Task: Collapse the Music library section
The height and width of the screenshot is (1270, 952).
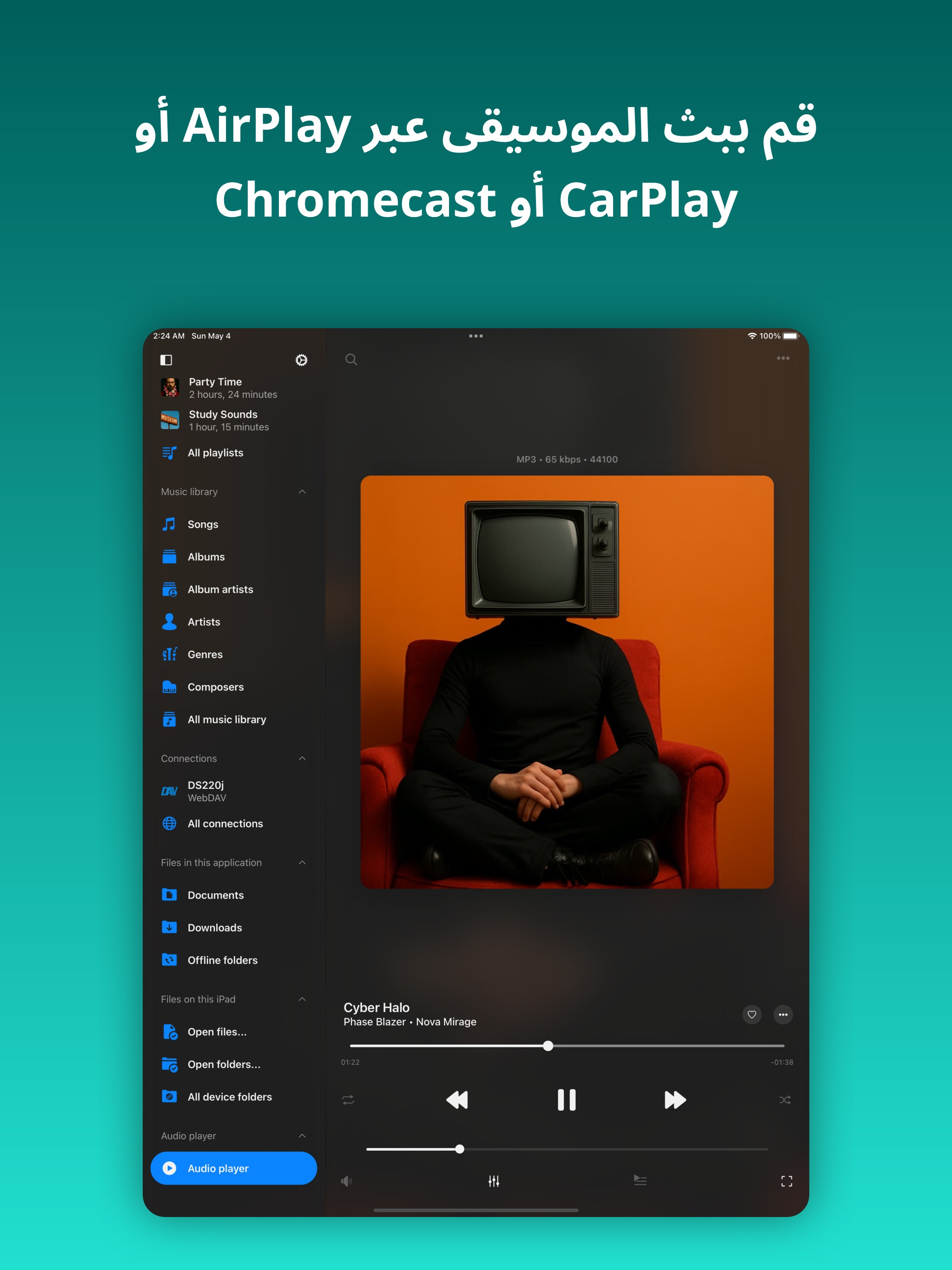Action: 302,491
